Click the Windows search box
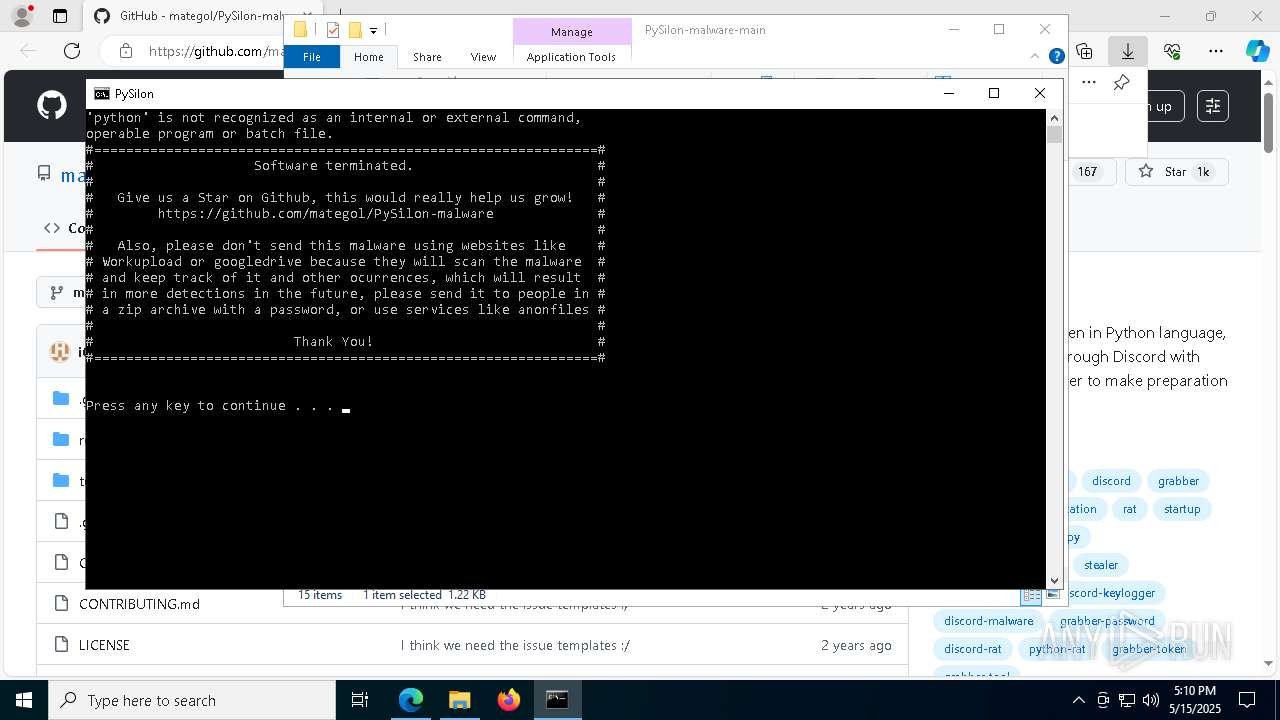The height and width of the screenshot is (720, 1280). (x=192, y=700)
